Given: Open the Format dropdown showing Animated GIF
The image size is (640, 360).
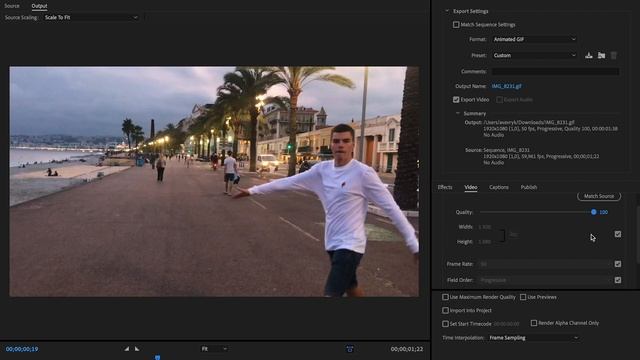Looking at the screenshot, I should click(534, 39).
